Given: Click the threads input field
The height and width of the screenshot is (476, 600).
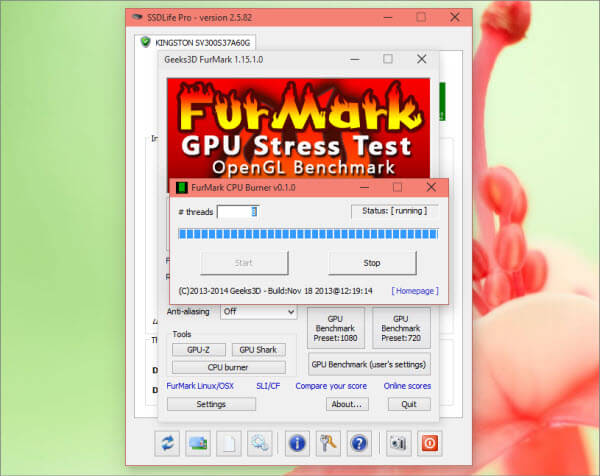Looking at the screenshot, I should [238, 212].
